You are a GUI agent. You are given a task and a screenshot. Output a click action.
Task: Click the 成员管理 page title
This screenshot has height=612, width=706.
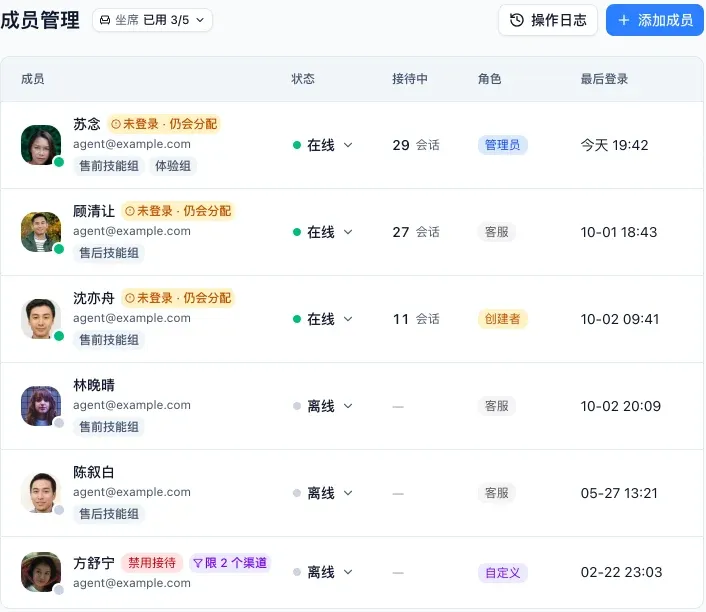[x=40, y=20]
